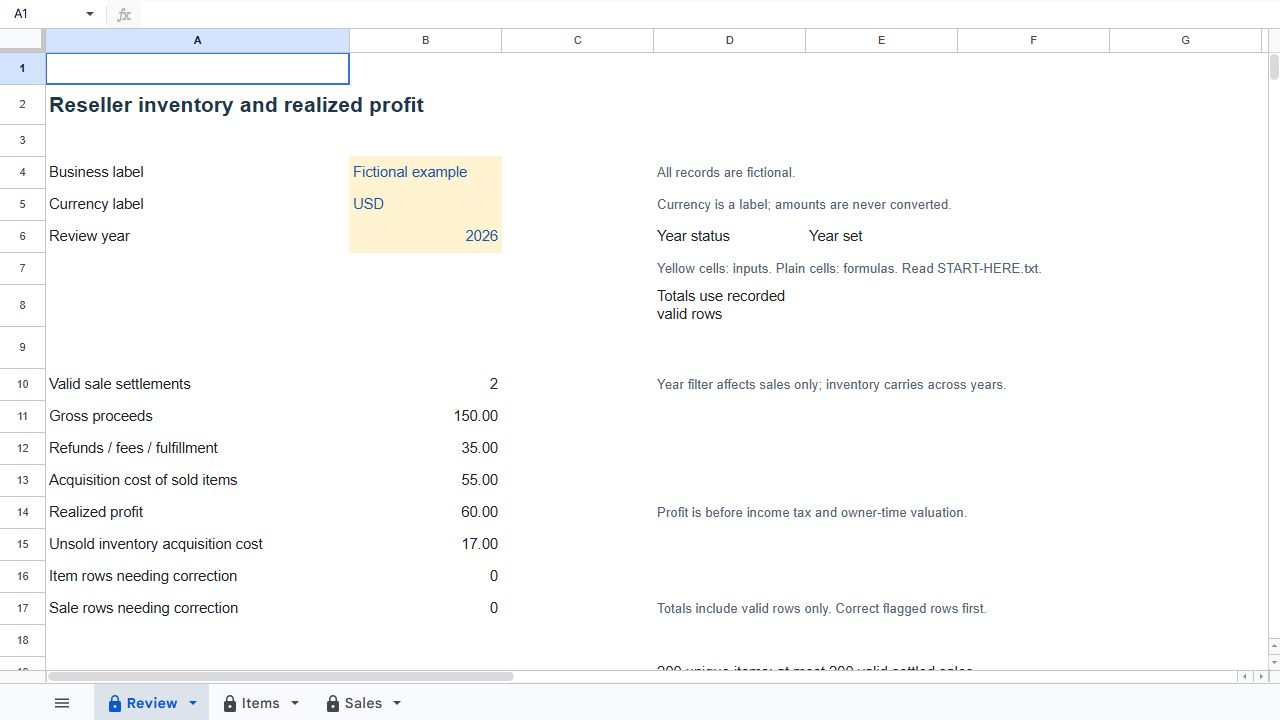Click the lock icon on Review tab

tap(114, 704)
